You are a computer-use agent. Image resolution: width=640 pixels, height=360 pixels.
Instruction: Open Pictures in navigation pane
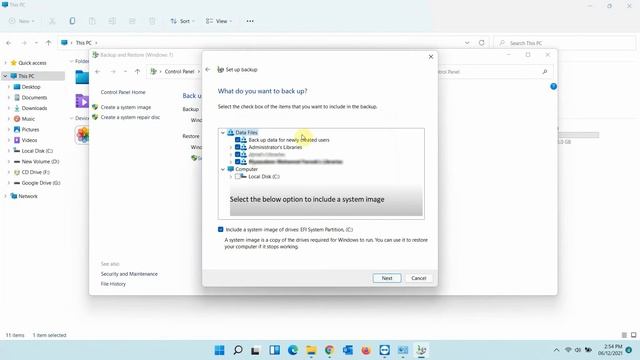pos(30,129)
